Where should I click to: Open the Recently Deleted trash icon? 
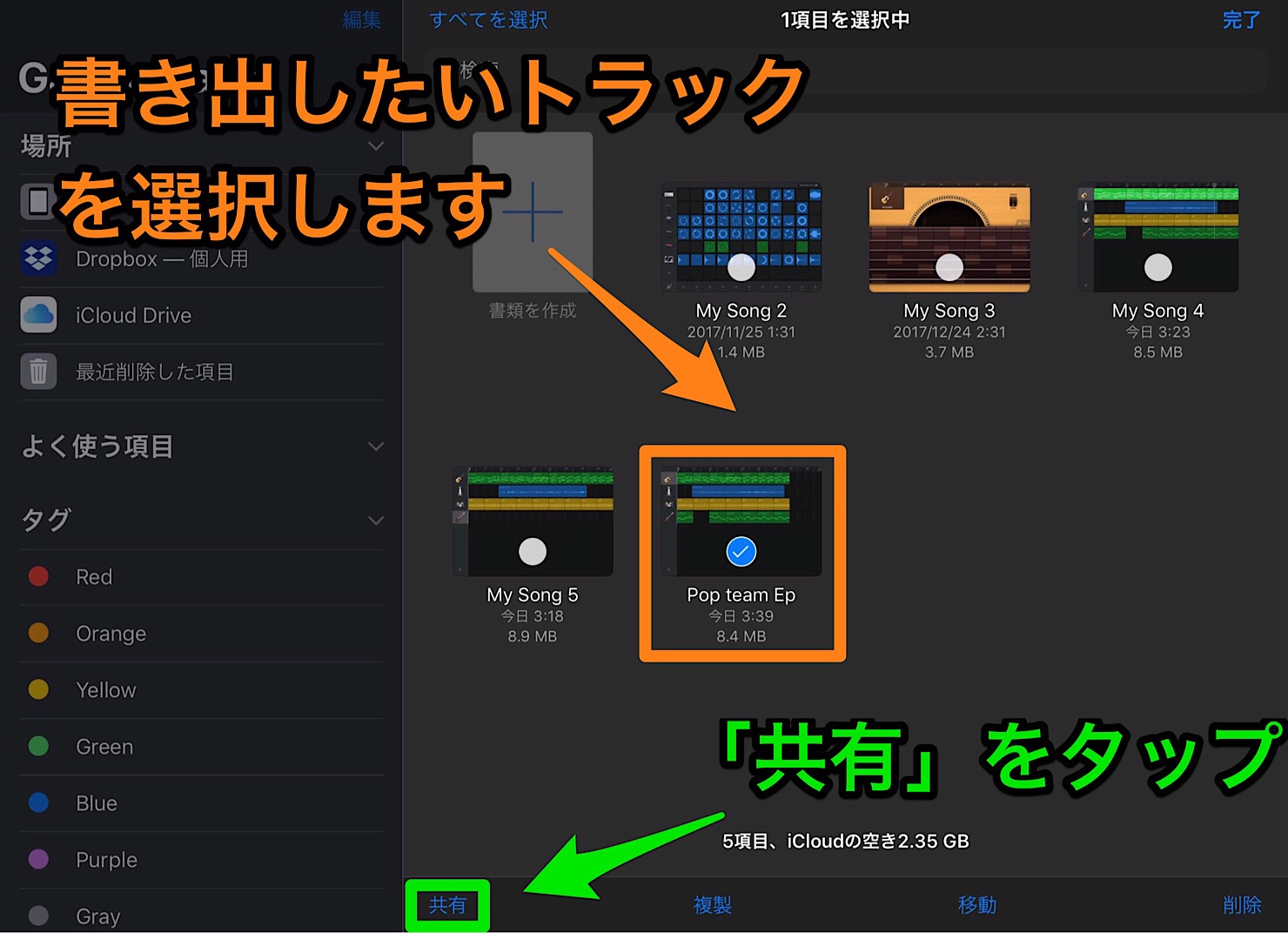(x=38, y=372)
